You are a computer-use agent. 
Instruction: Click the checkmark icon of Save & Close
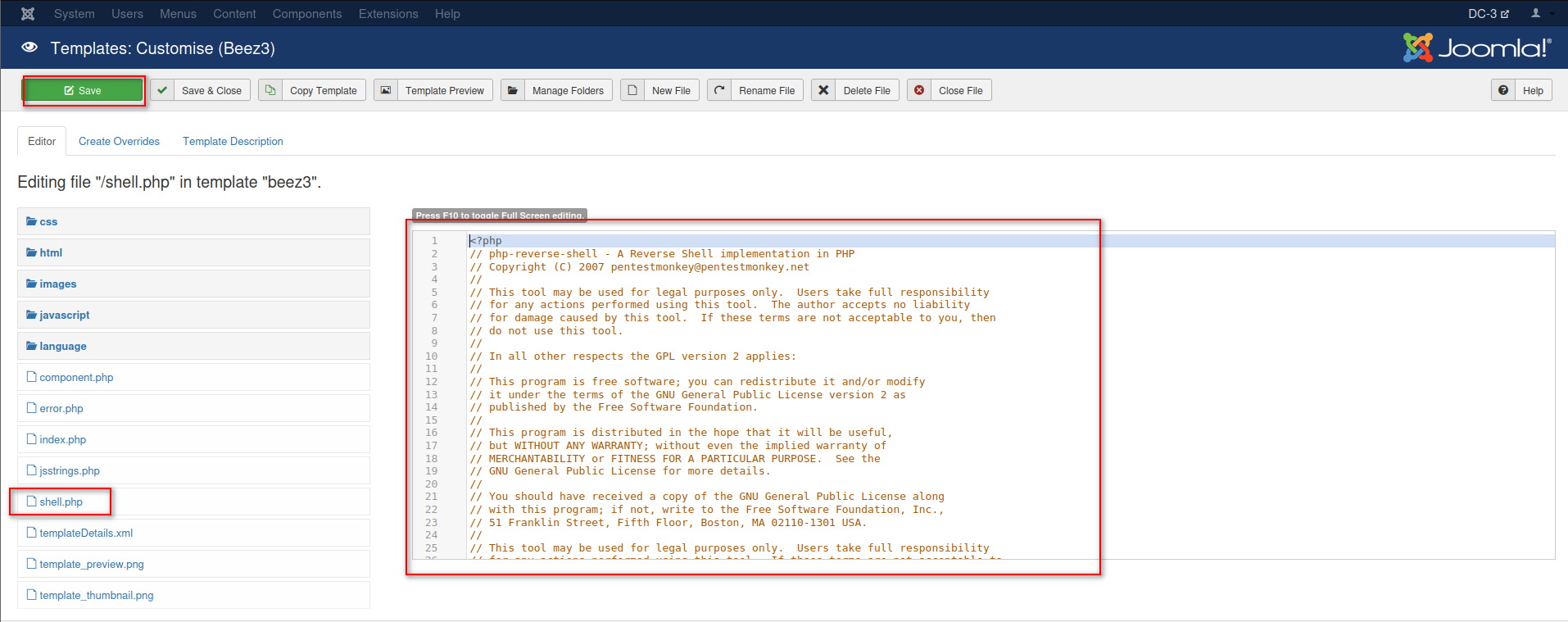[x=162, y=90]
